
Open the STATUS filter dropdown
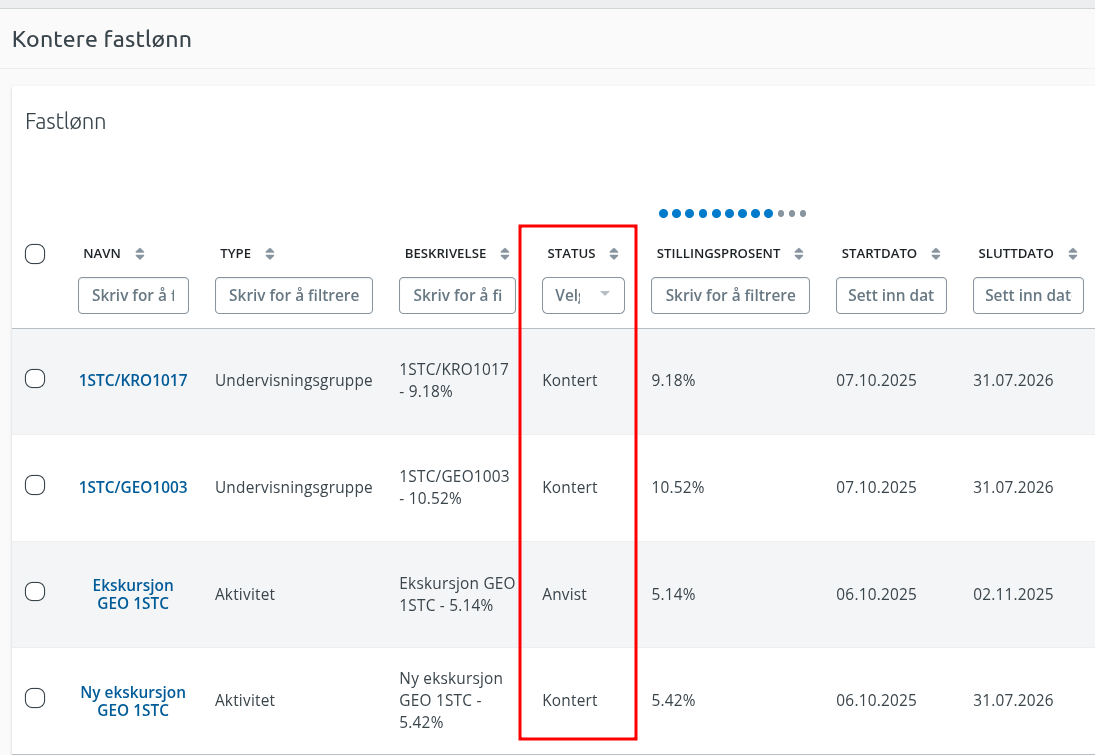583,295
